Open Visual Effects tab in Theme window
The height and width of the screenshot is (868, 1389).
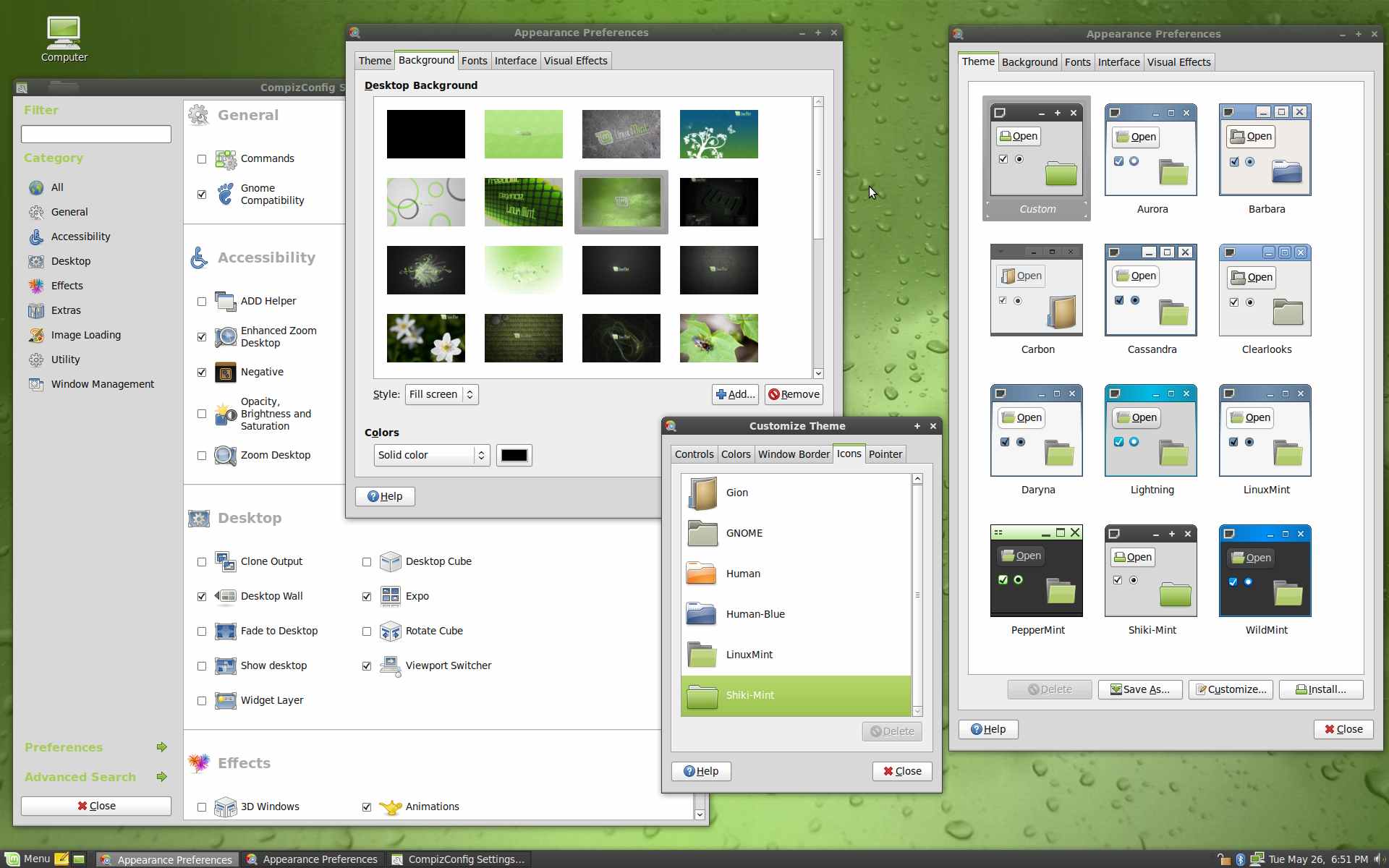coord(1178,62)
